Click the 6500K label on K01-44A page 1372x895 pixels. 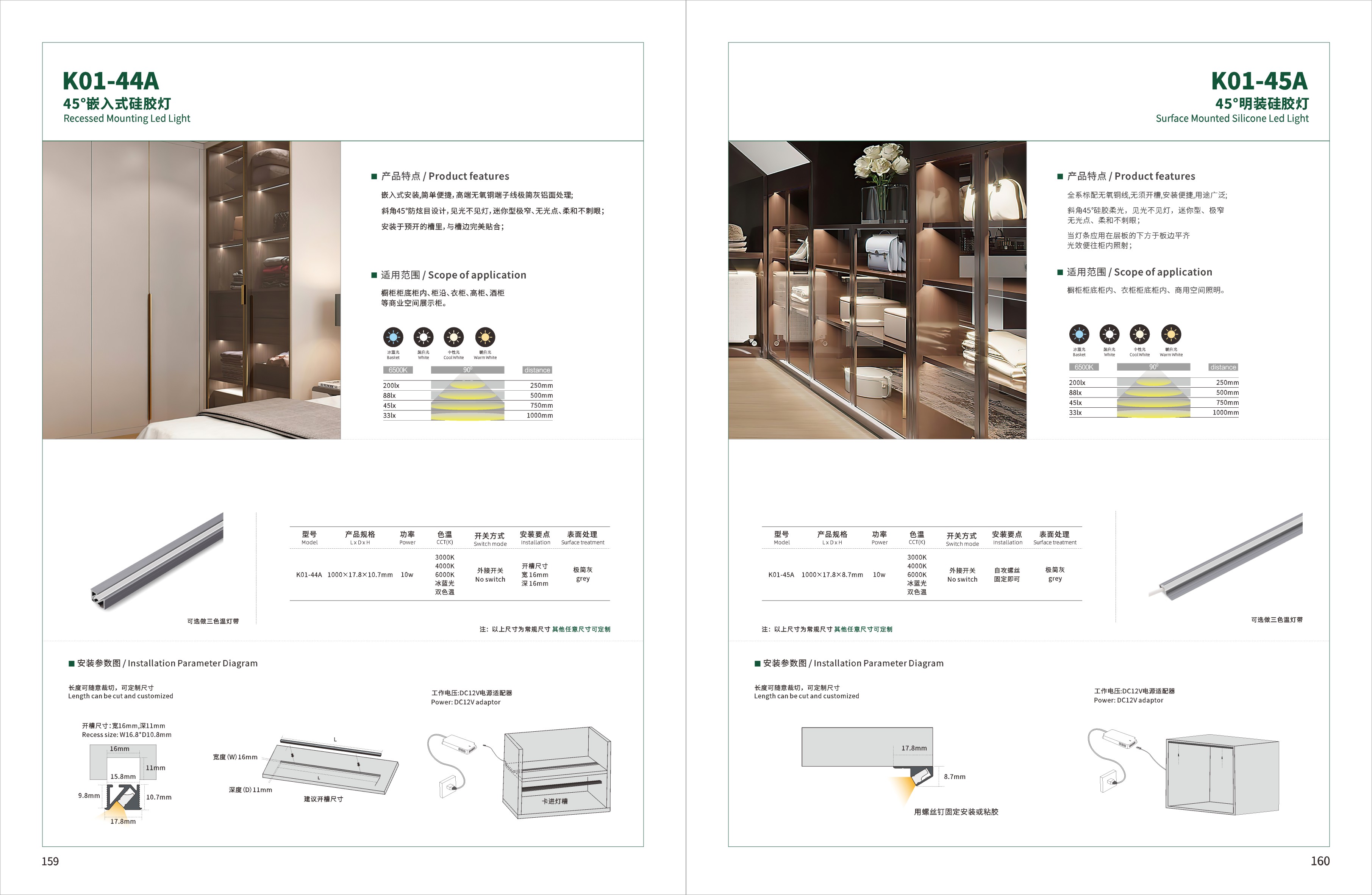[398, 370]
